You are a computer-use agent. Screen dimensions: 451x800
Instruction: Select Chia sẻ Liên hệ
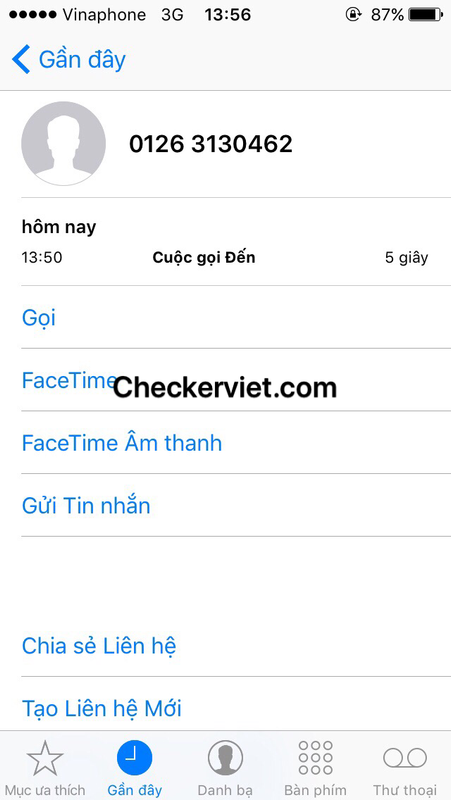tap(236, 646)
